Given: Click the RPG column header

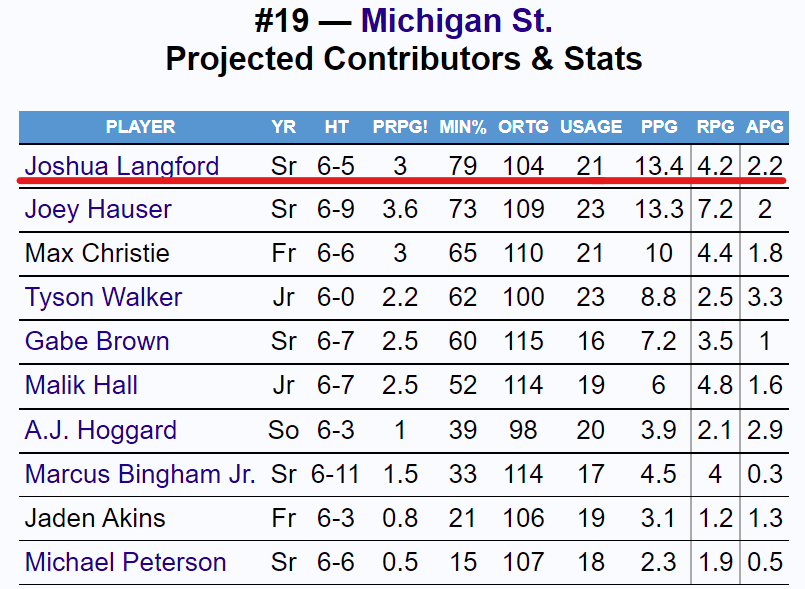Looking at the screenshot, I should click(x=715, y=127).
